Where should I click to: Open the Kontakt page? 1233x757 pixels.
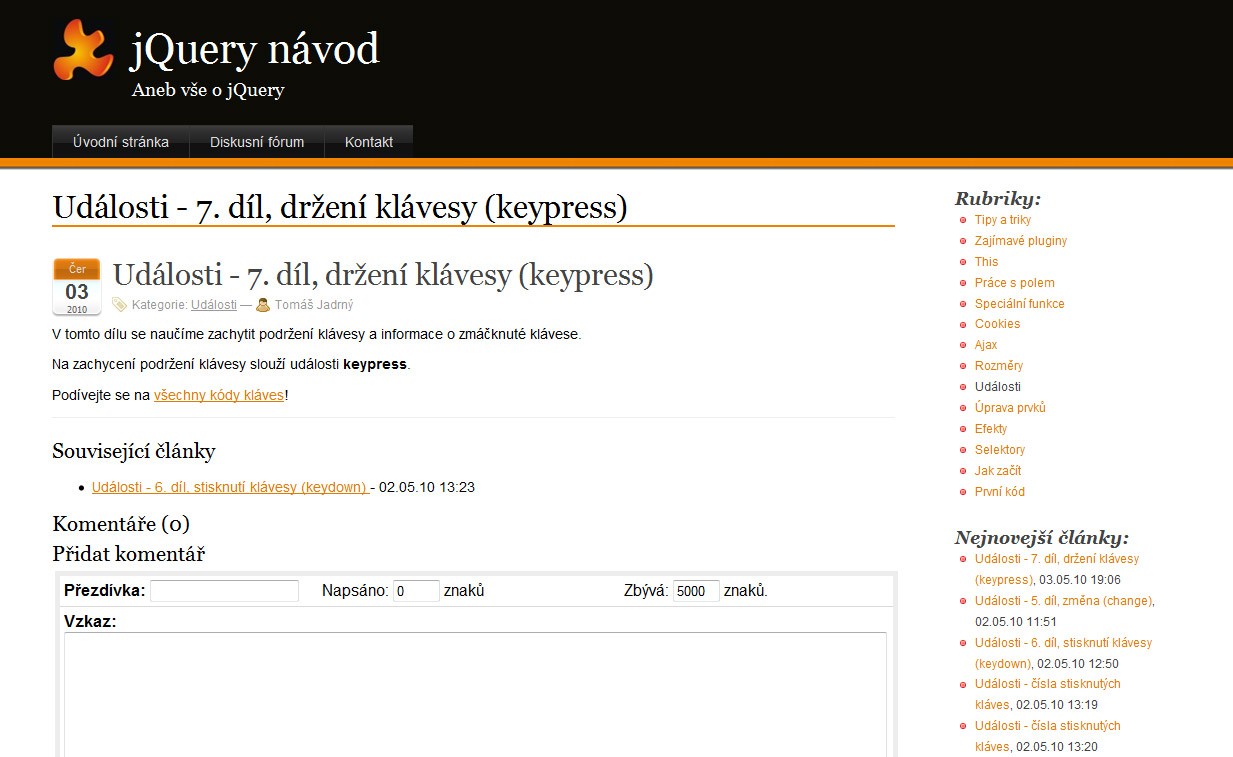tap(369, 142)
